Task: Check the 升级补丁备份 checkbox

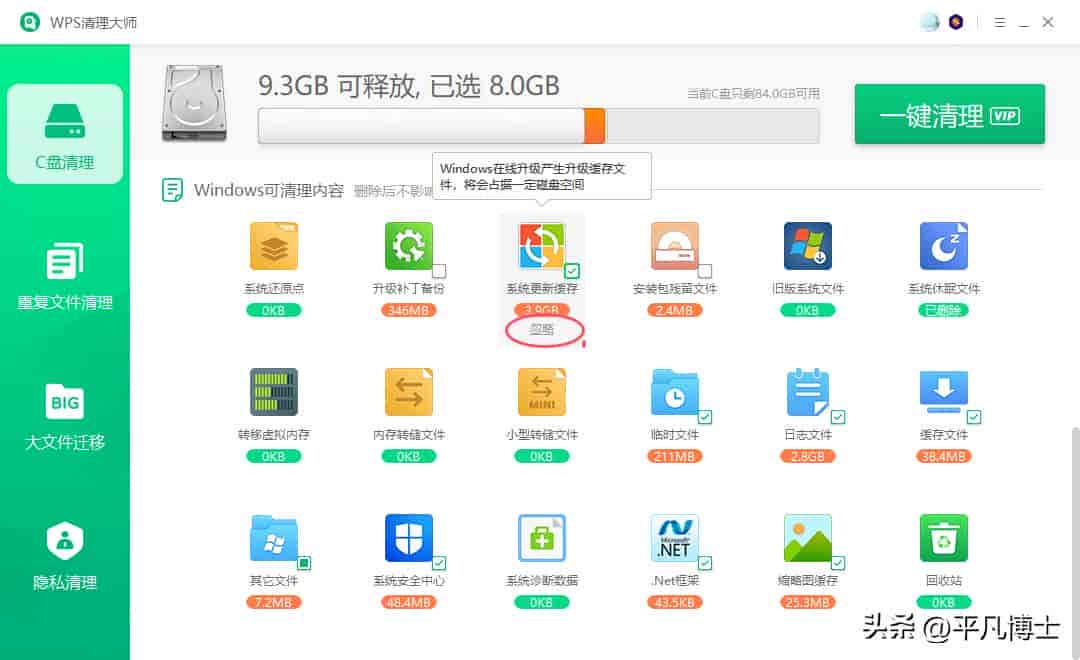Action: coord(439,271)
